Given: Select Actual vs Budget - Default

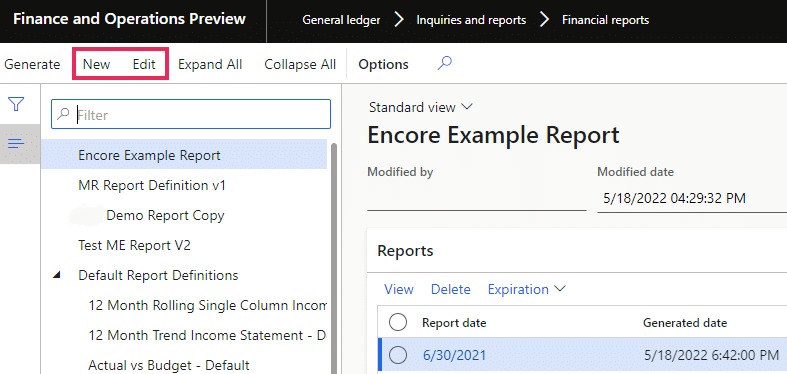Looking at the screenshot, I should click(169, 365).
